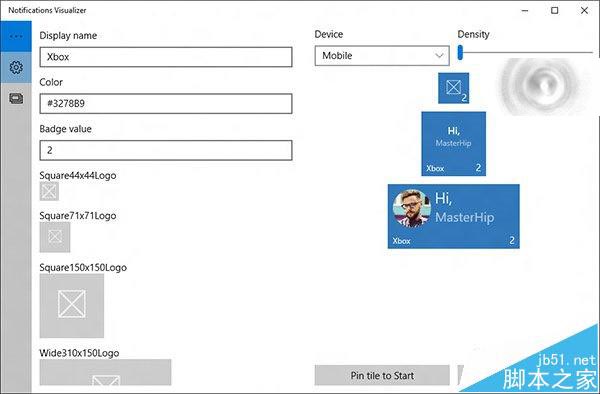
Task: Close the Notifications Visualizer window
Action: click(x=584, y=11)
